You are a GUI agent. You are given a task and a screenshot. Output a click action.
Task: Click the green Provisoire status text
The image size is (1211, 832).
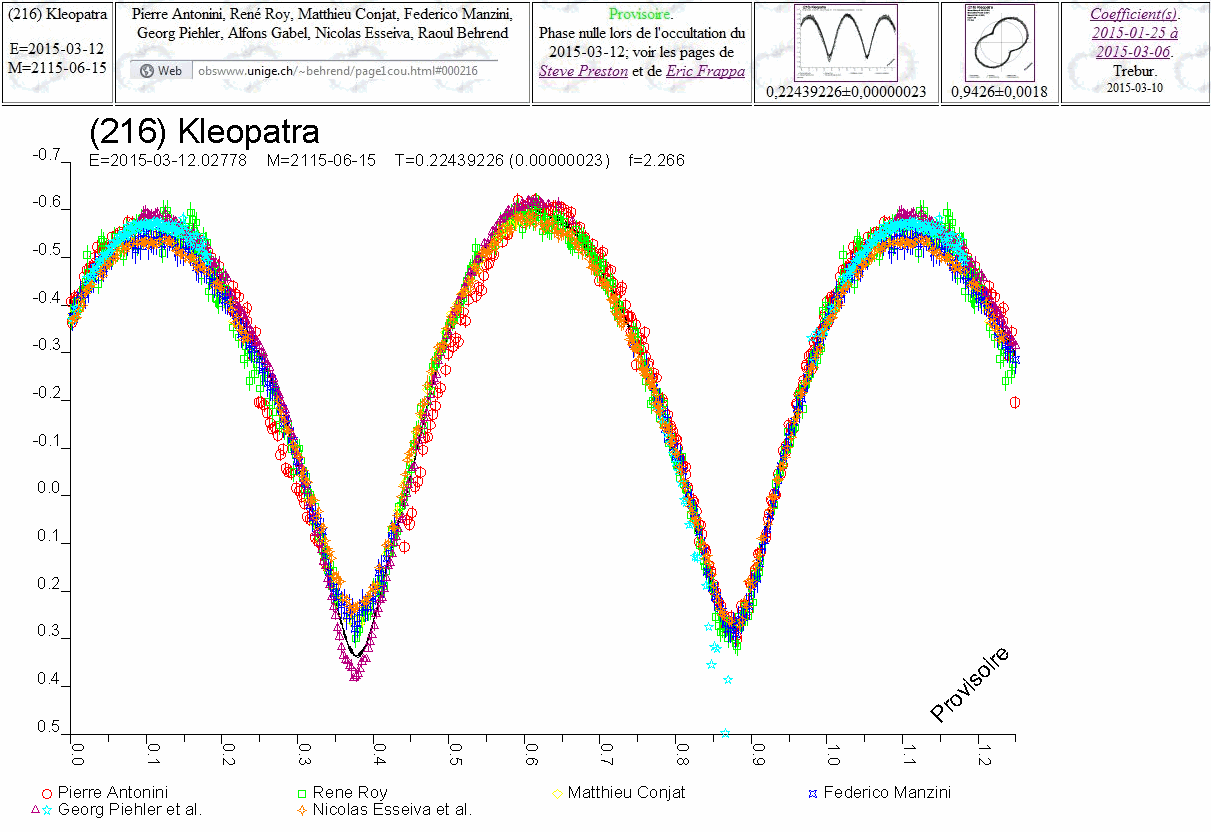coord(640,14)
